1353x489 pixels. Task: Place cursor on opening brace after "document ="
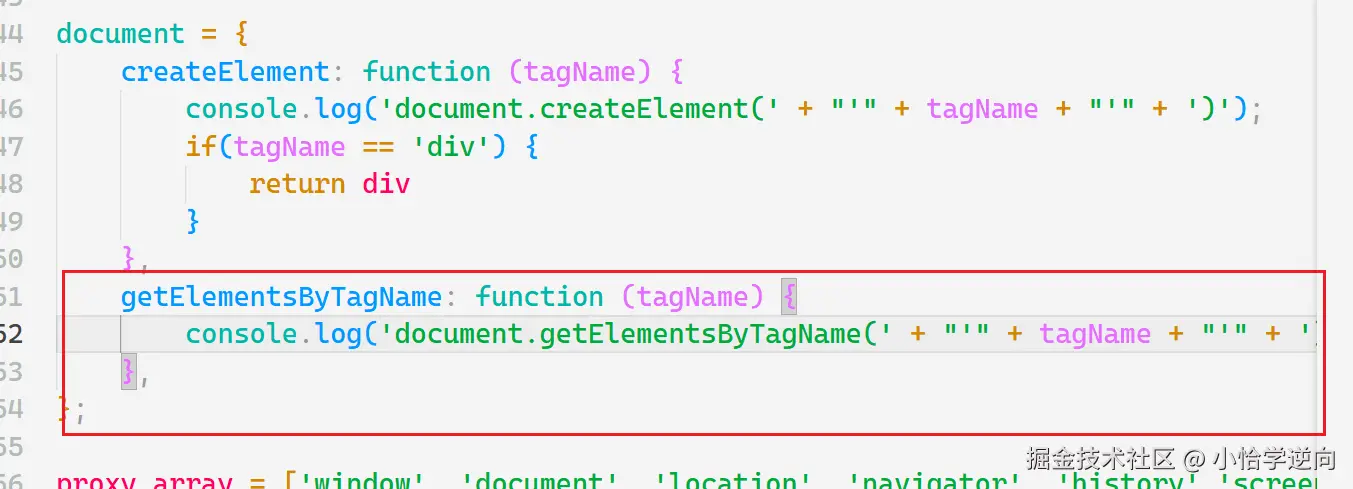pos(241,33)
